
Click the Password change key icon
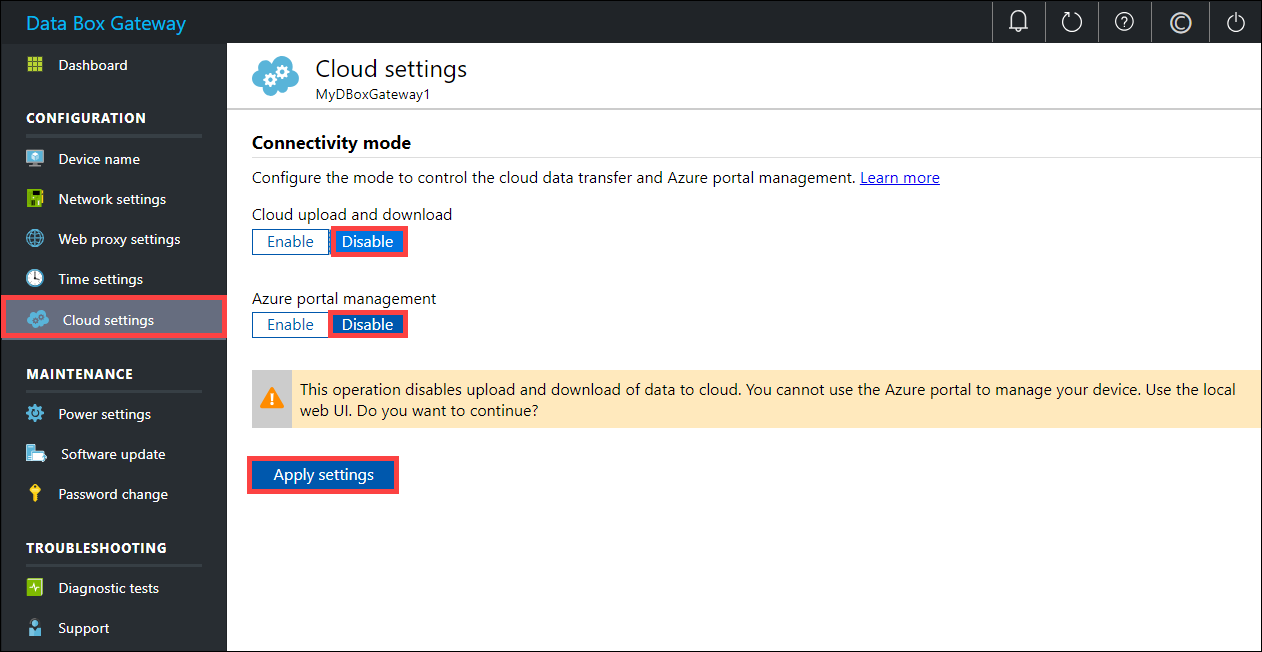click(35, 494)
